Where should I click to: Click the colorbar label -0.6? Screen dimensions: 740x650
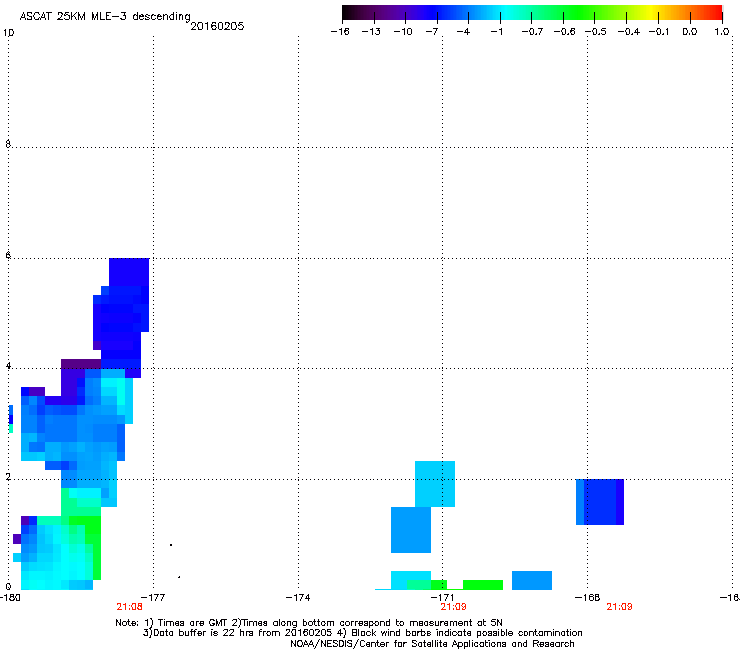564,32
